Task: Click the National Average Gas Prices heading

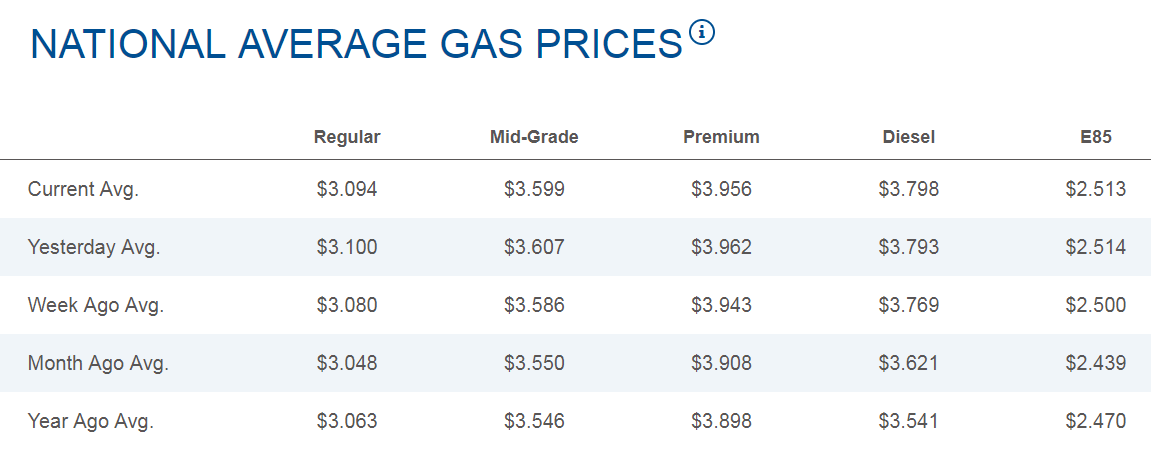Action: (x=355, y=45)
